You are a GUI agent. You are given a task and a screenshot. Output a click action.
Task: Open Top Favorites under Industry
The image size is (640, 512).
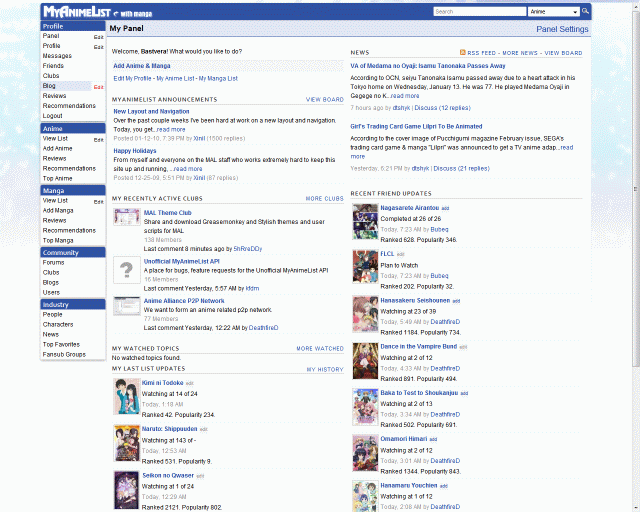pos(61,344)
